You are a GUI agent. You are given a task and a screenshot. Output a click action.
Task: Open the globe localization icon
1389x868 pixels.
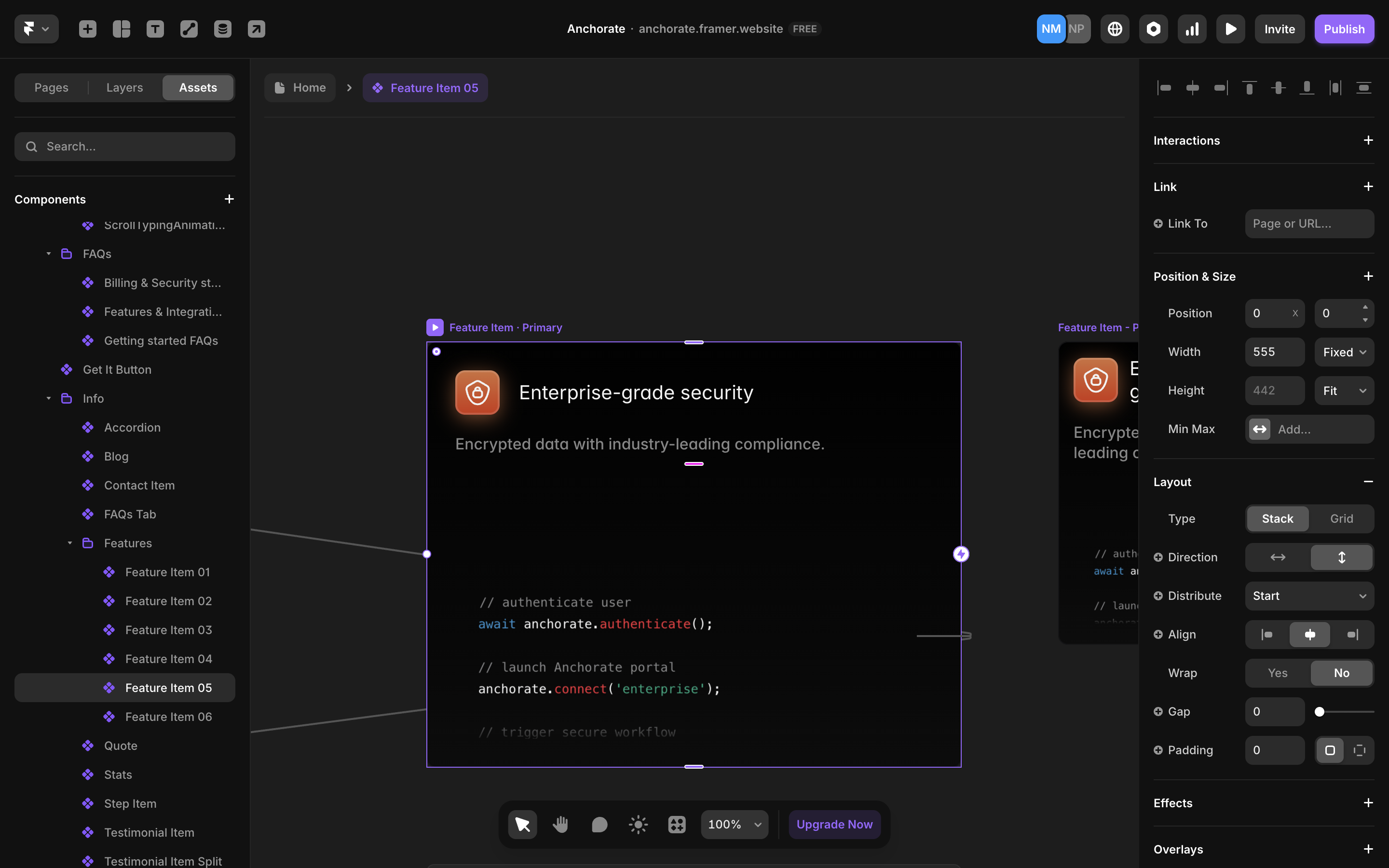1115,29
